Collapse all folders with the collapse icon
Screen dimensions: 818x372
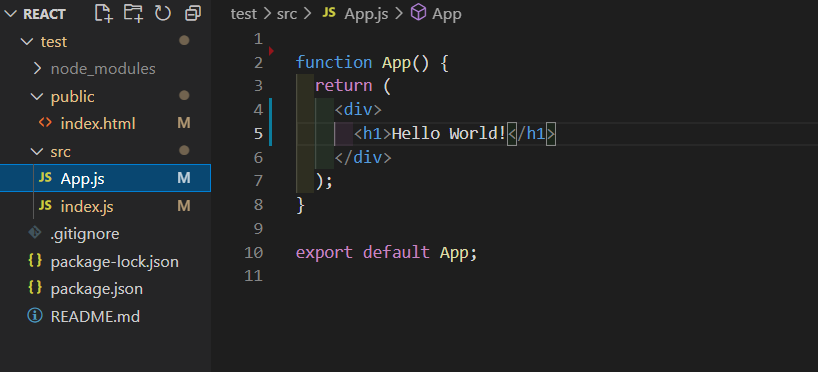pos(193,14)
